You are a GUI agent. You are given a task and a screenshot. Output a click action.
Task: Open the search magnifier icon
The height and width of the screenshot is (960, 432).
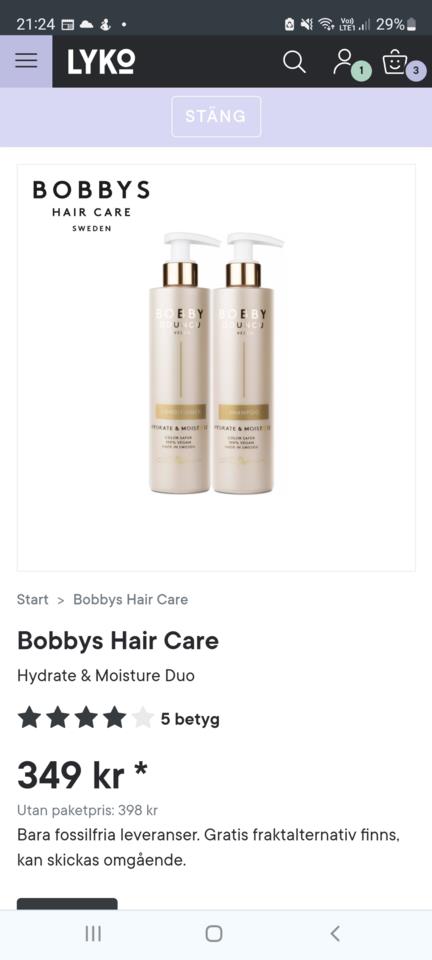294,62
